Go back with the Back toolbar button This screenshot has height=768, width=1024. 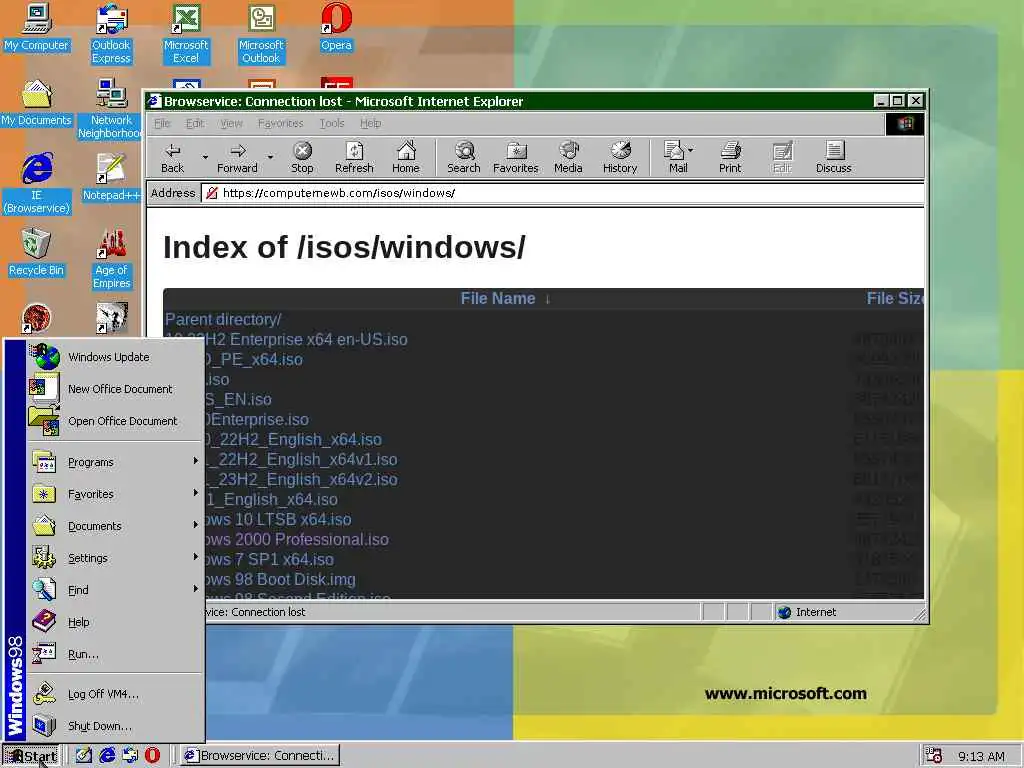tap(172, 158)
